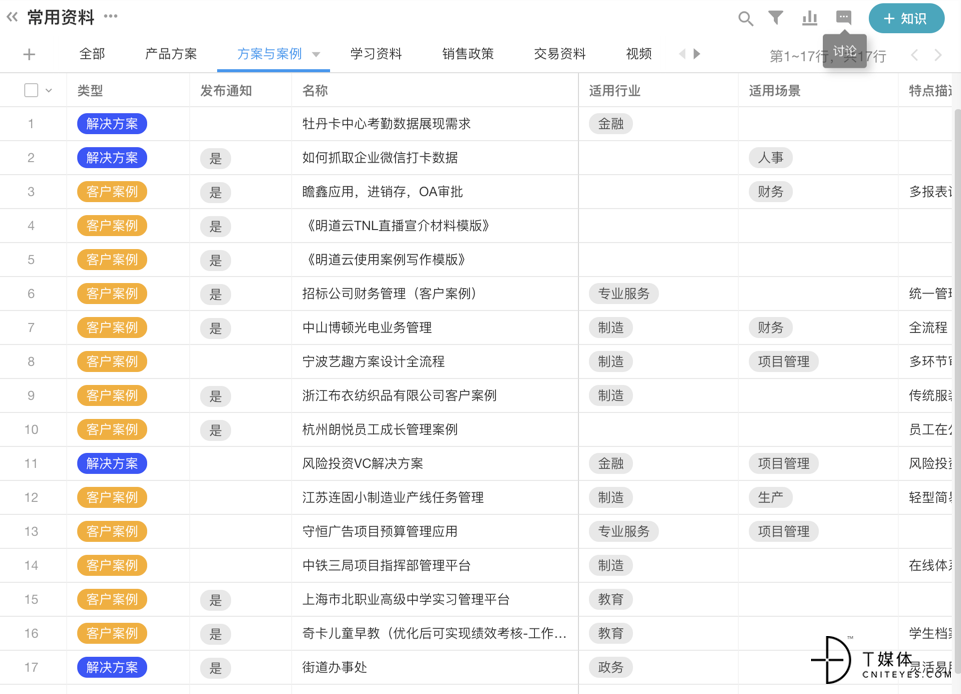Open record 奇卡儿童早教（优化后可实现绩效考核
961x694 pixels.
tap(434, 633)
